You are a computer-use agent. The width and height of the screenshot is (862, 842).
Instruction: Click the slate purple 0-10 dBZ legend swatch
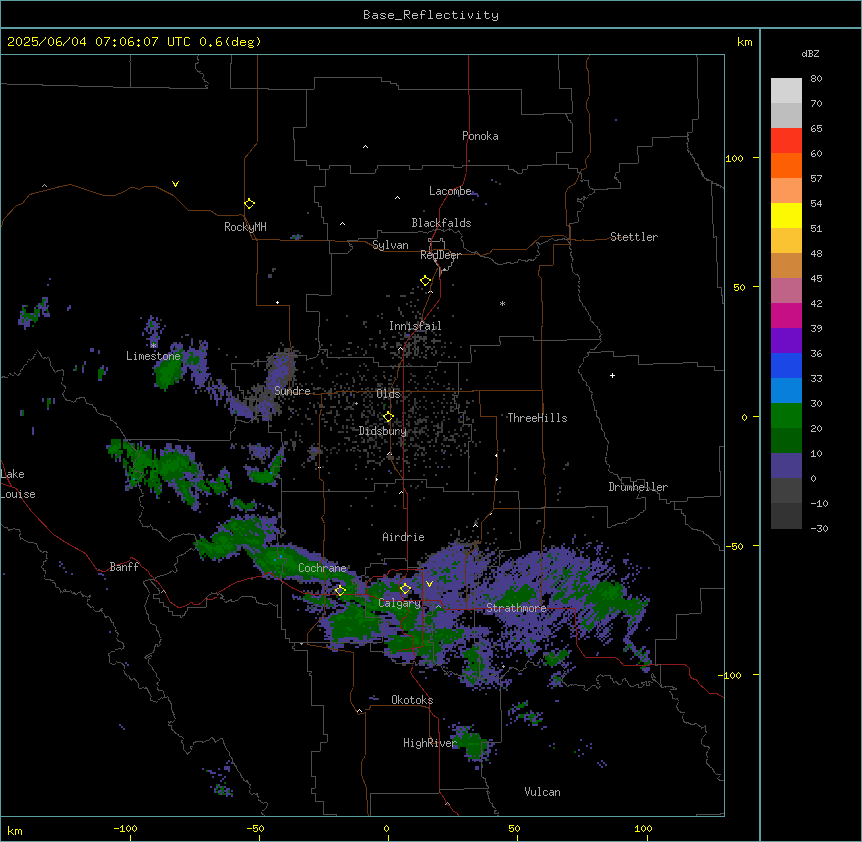click(786, 466)
